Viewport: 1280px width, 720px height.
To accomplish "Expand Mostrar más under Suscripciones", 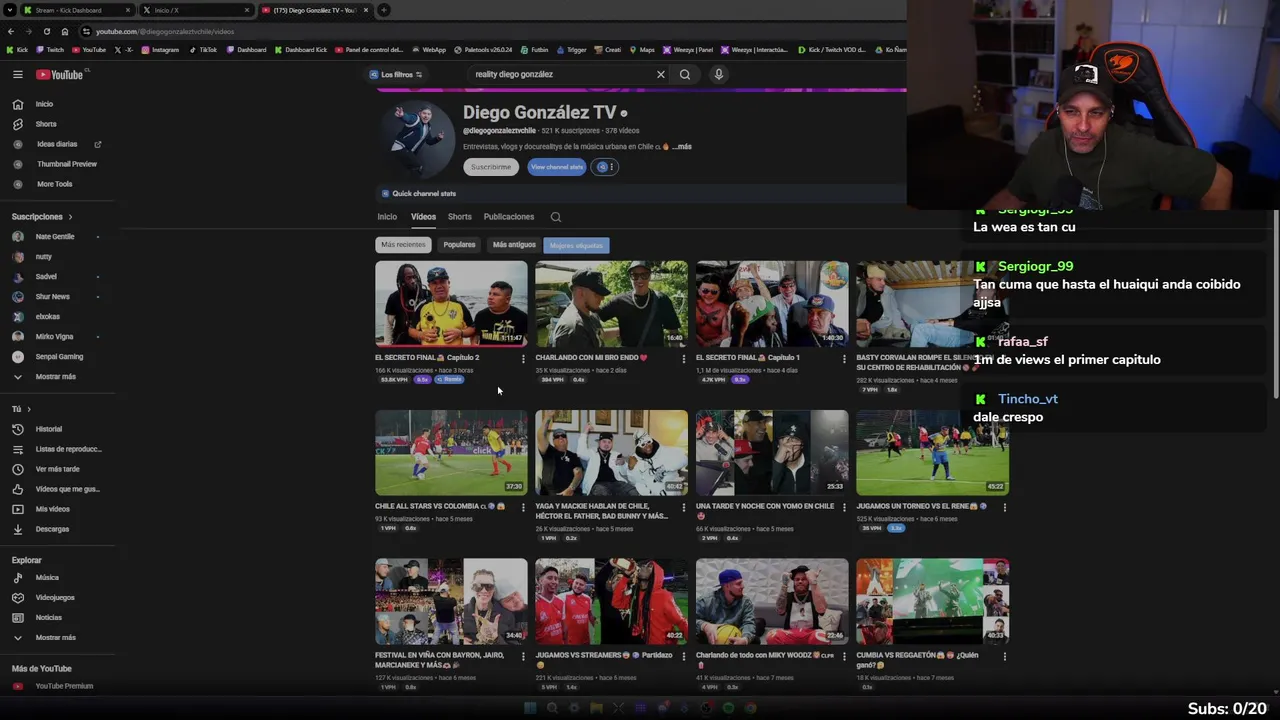I will (x=55, y=377).
